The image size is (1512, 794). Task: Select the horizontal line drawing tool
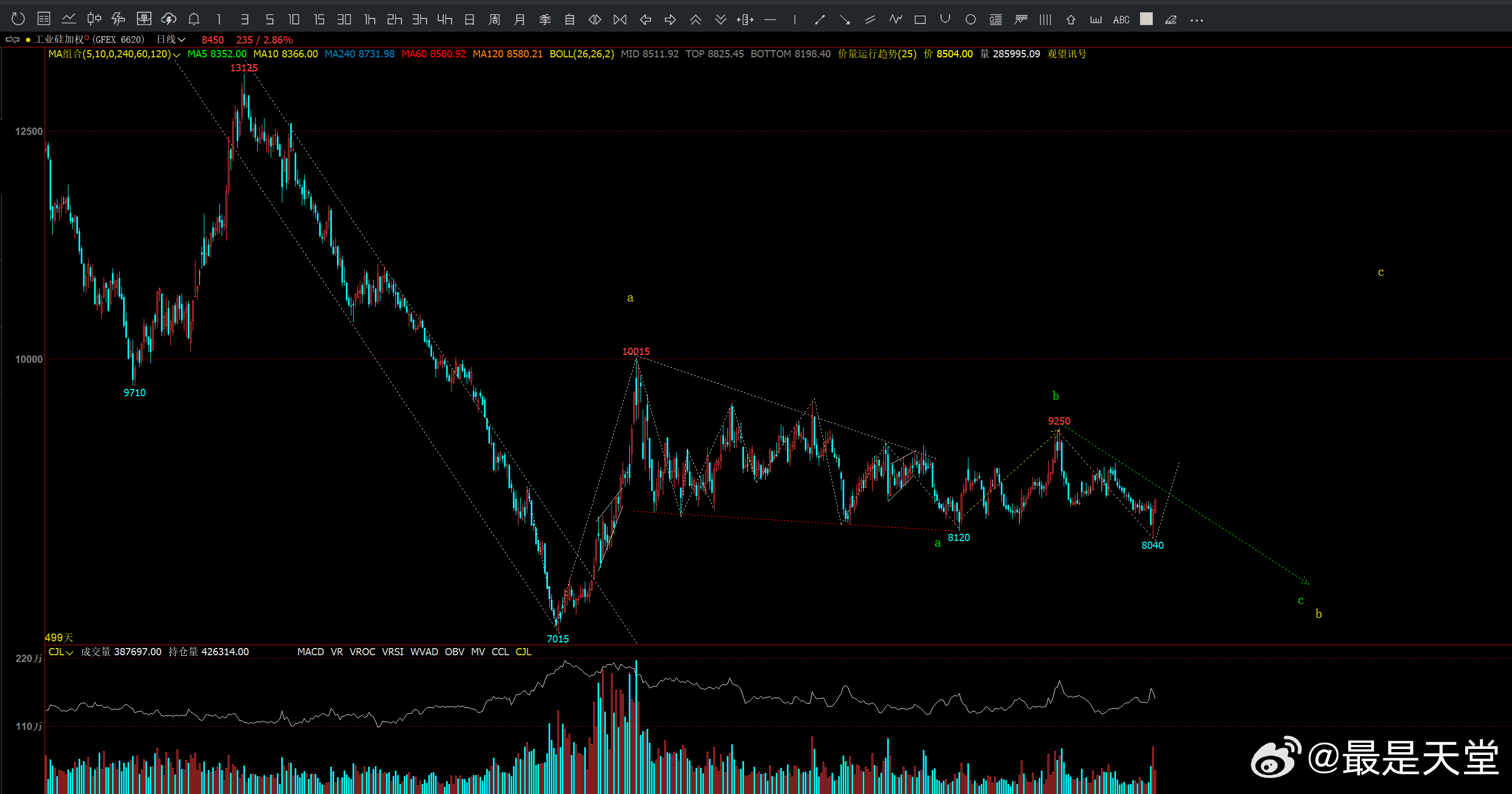coord(771,20)
